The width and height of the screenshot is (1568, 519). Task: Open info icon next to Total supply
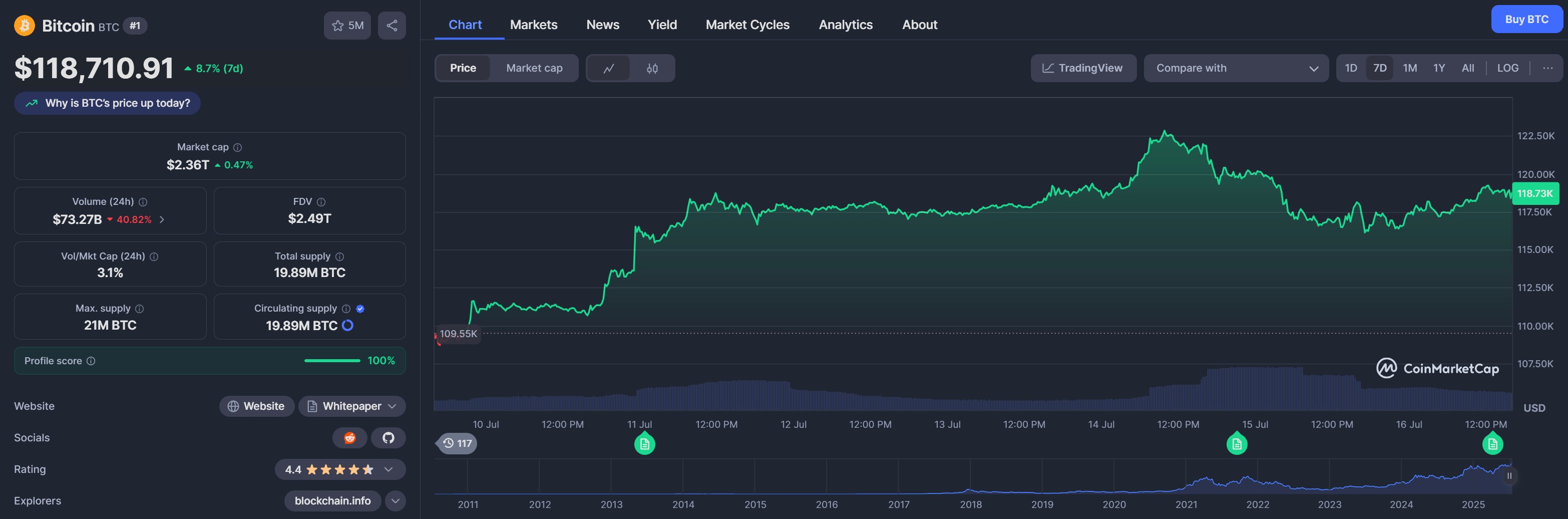[339, 257]
